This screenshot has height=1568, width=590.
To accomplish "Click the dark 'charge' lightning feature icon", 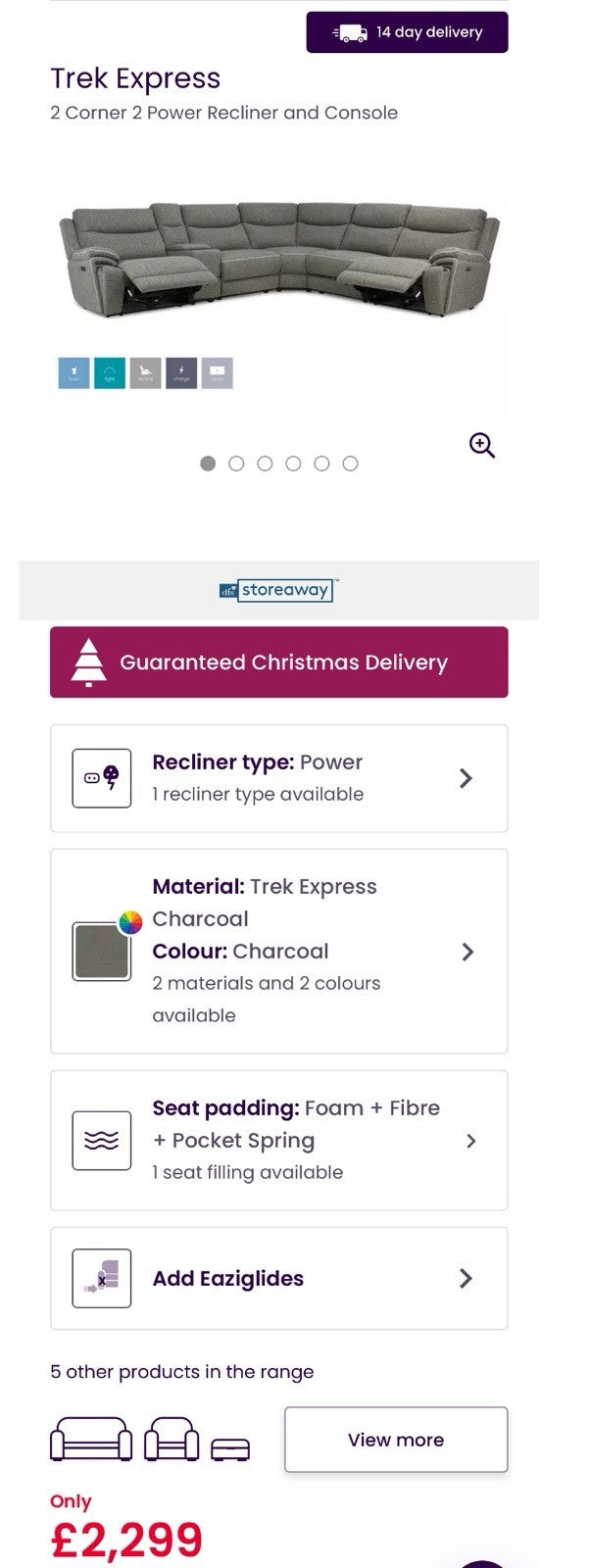I will click(x=181, y=373).
